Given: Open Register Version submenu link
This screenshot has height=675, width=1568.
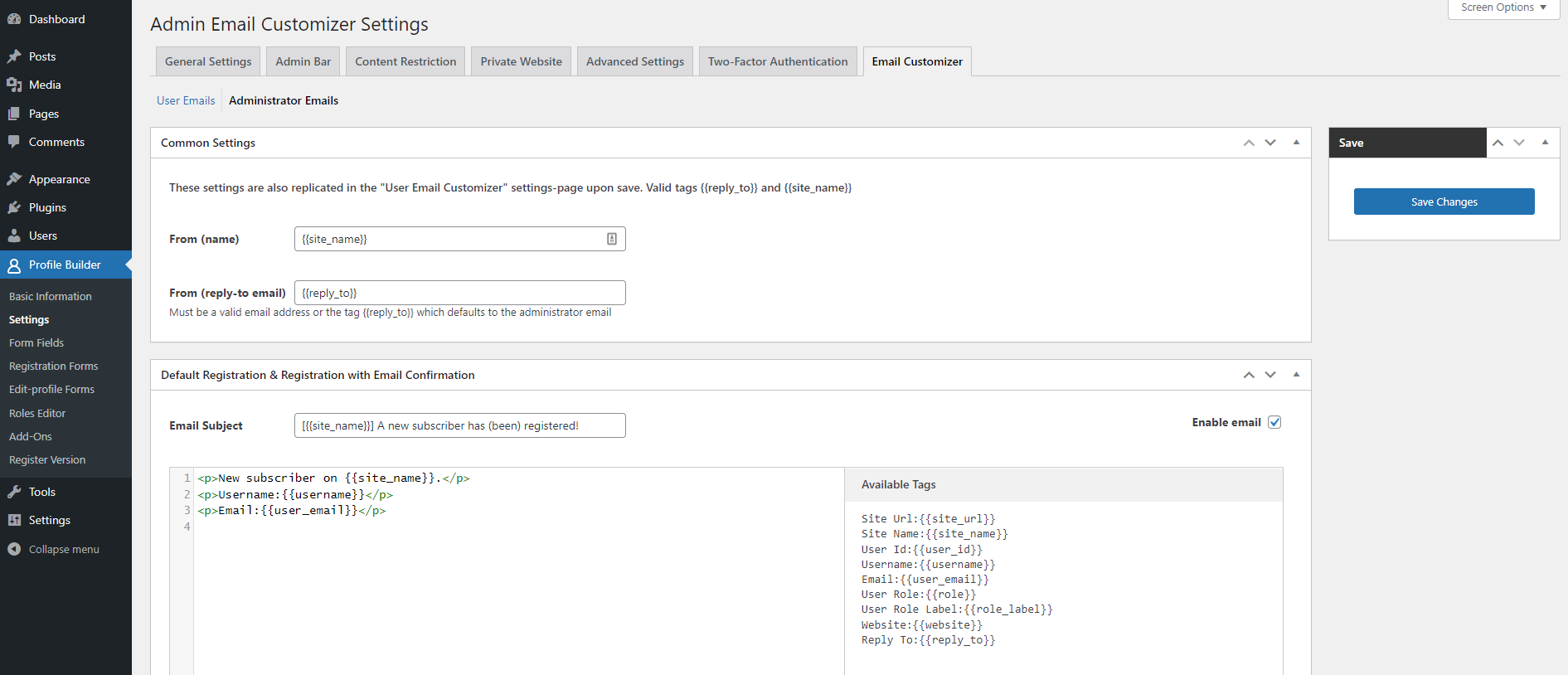Looking at the screenshot, I should pyautogui.click(x=47, y=459).
